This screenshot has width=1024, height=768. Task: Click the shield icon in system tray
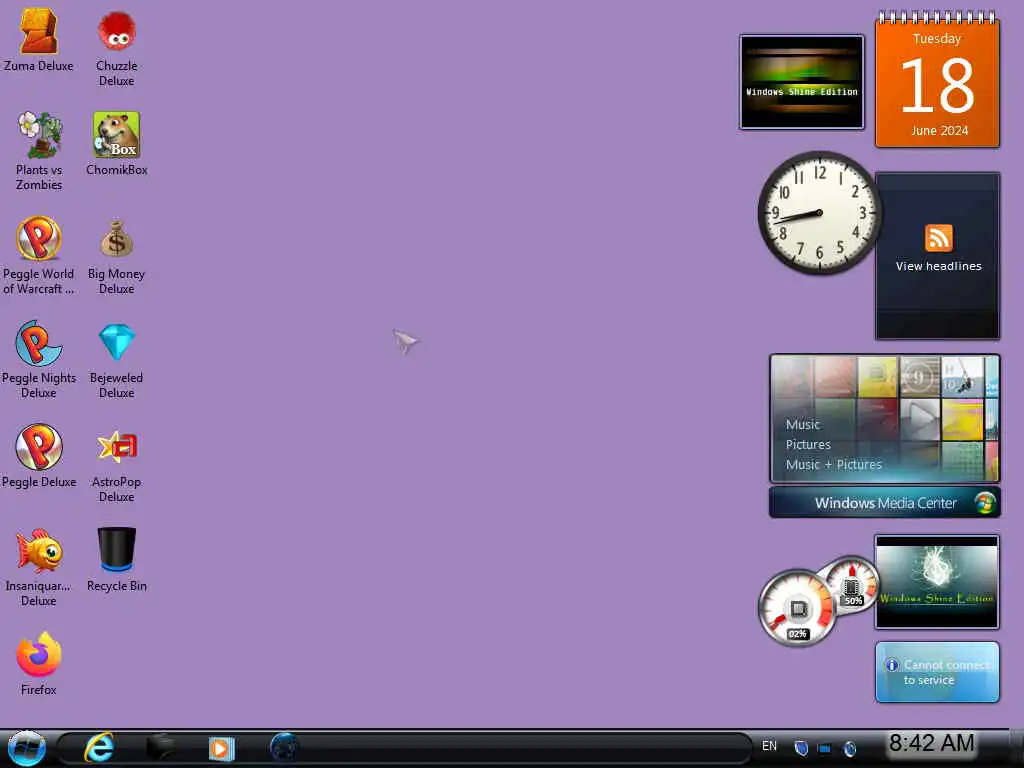pos(801,748)
